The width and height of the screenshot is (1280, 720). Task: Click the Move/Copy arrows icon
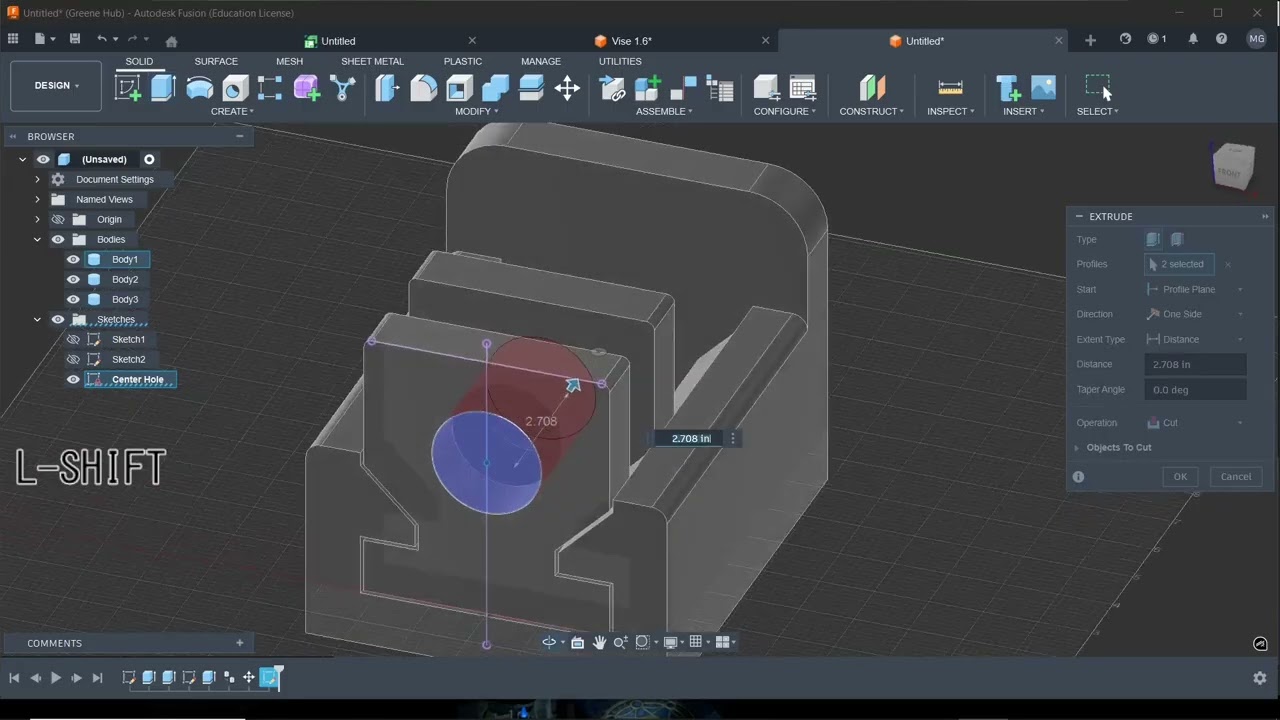[x=567, y=88]
